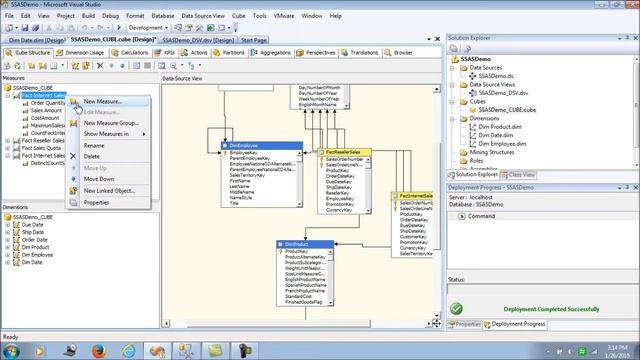Screen dimensions: 640x360
Task: Click the SSASDemo_CUBE.cube file icon
Action: coord(473,110)
